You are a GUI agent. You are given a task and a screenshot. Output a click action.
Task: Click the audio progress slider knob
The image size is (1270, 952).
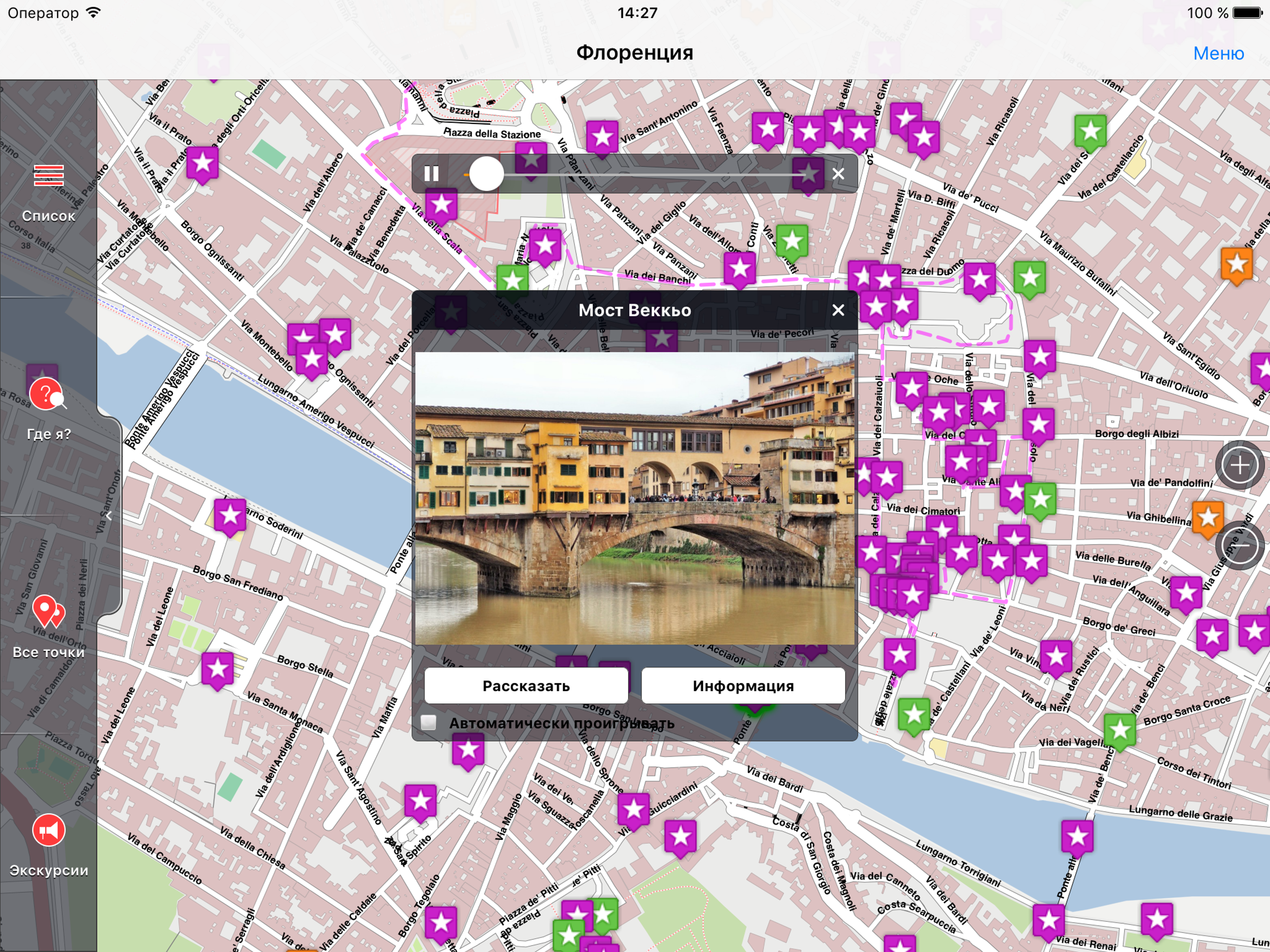coord(486,173)
